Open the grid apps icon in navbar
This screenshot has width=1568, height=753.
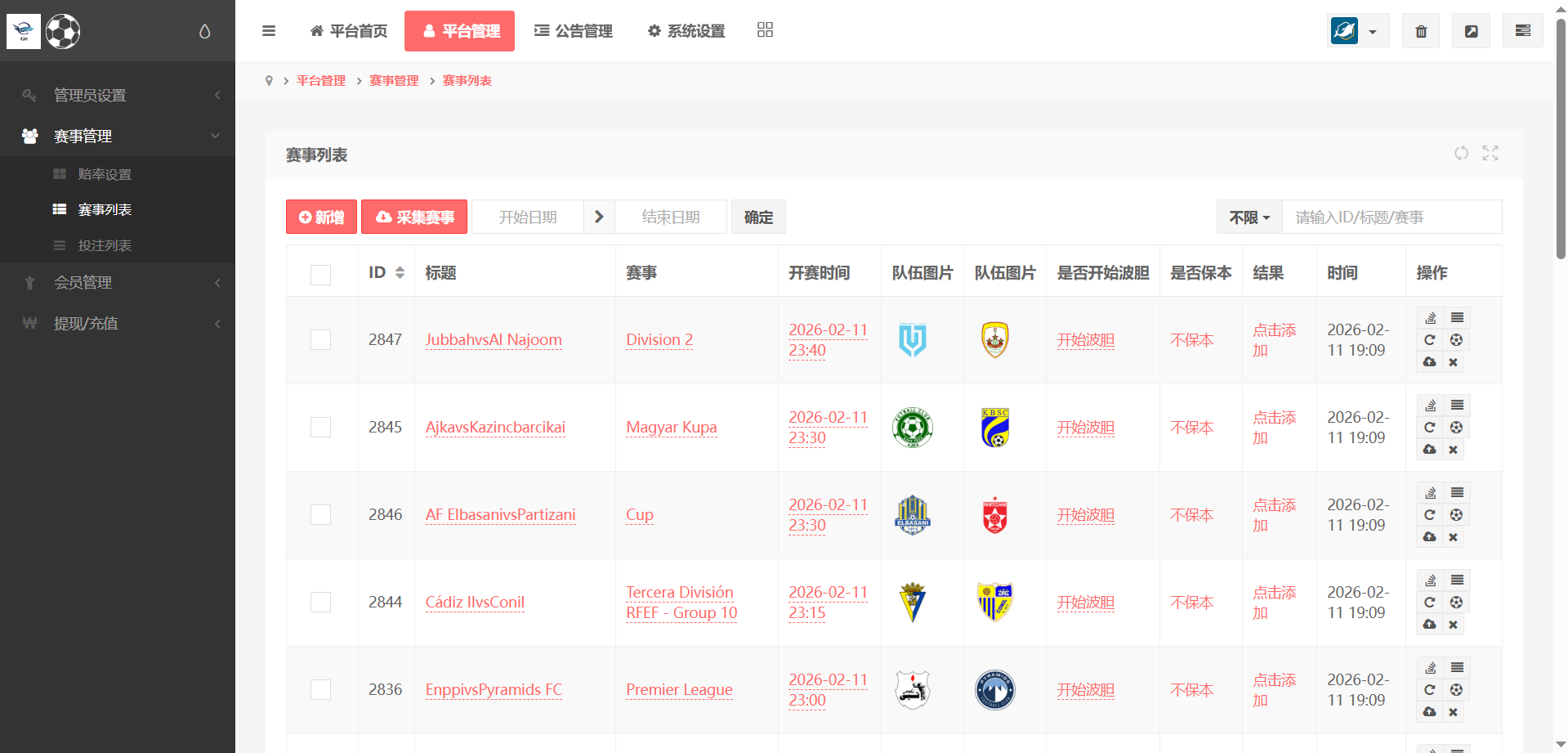click(765, 30)
